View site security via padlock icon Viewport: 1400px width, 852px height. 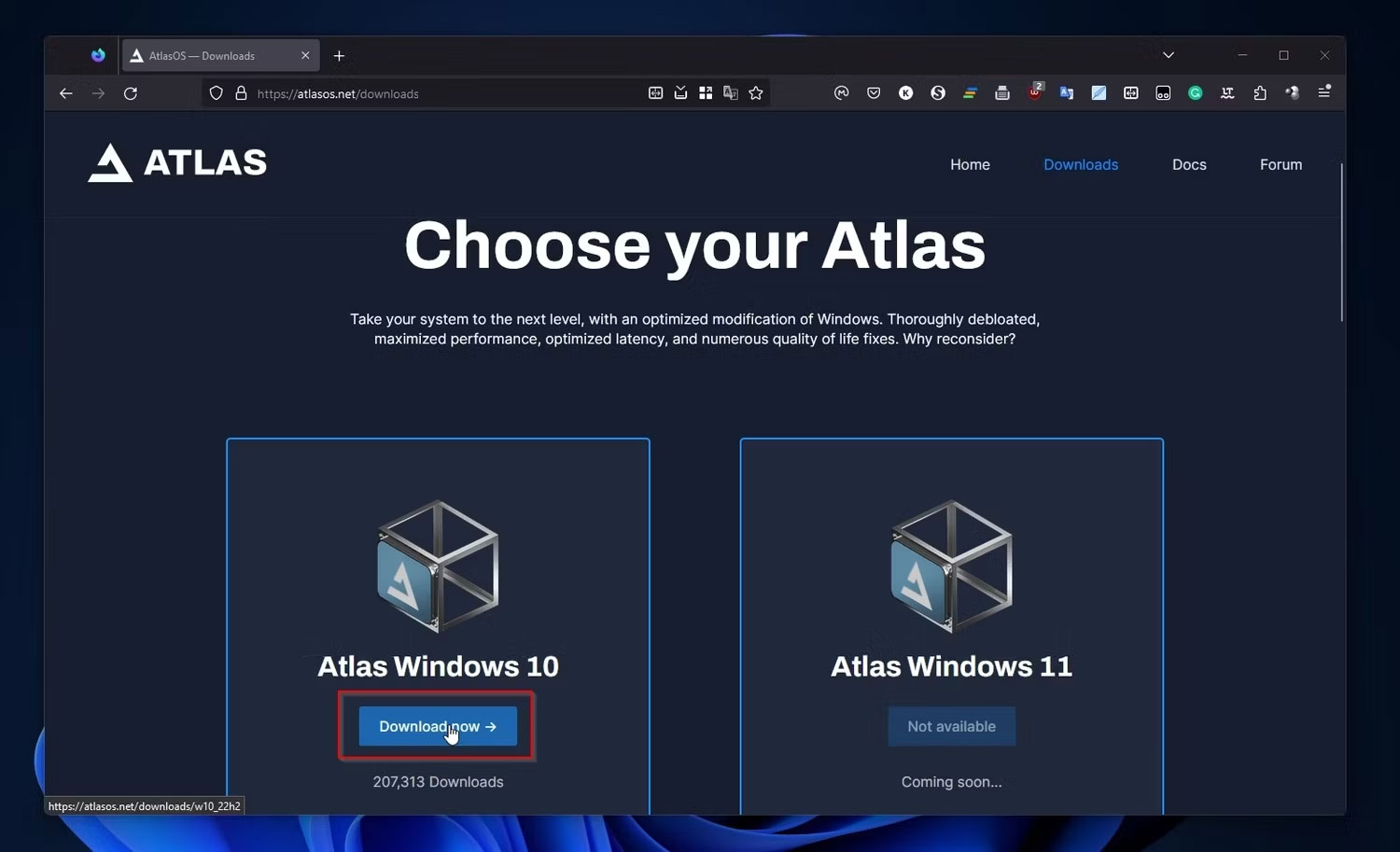(241, 93)
